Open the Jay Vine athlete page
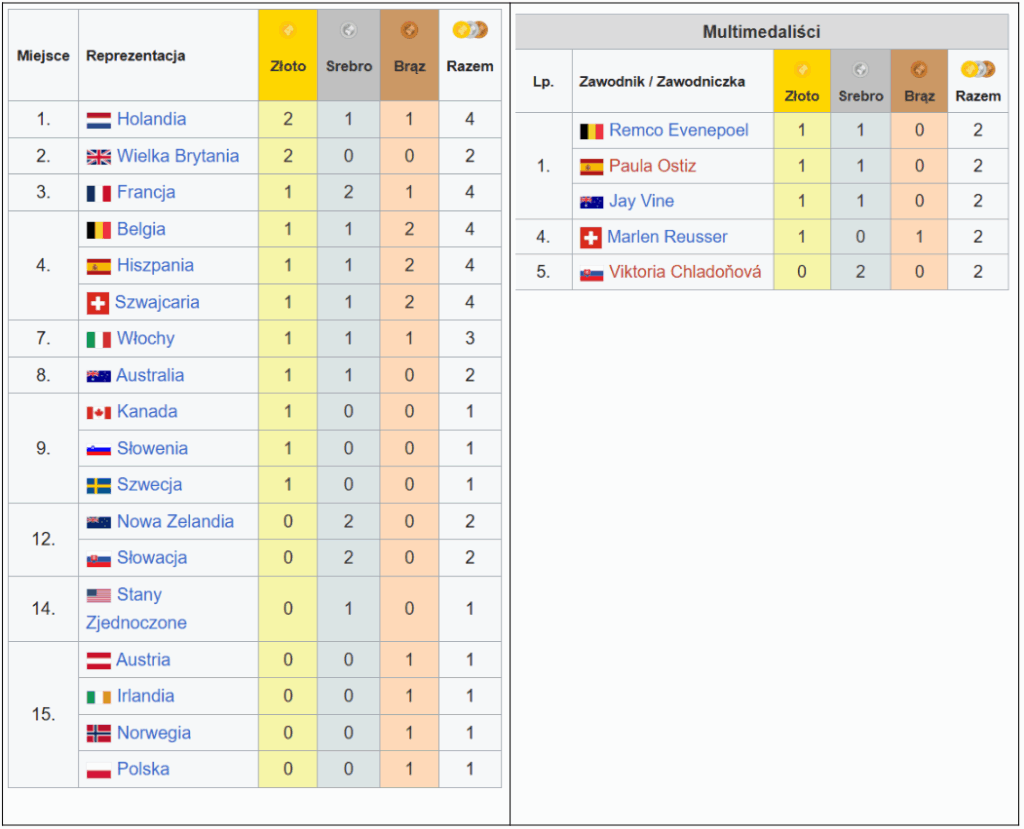 [641, 201]
